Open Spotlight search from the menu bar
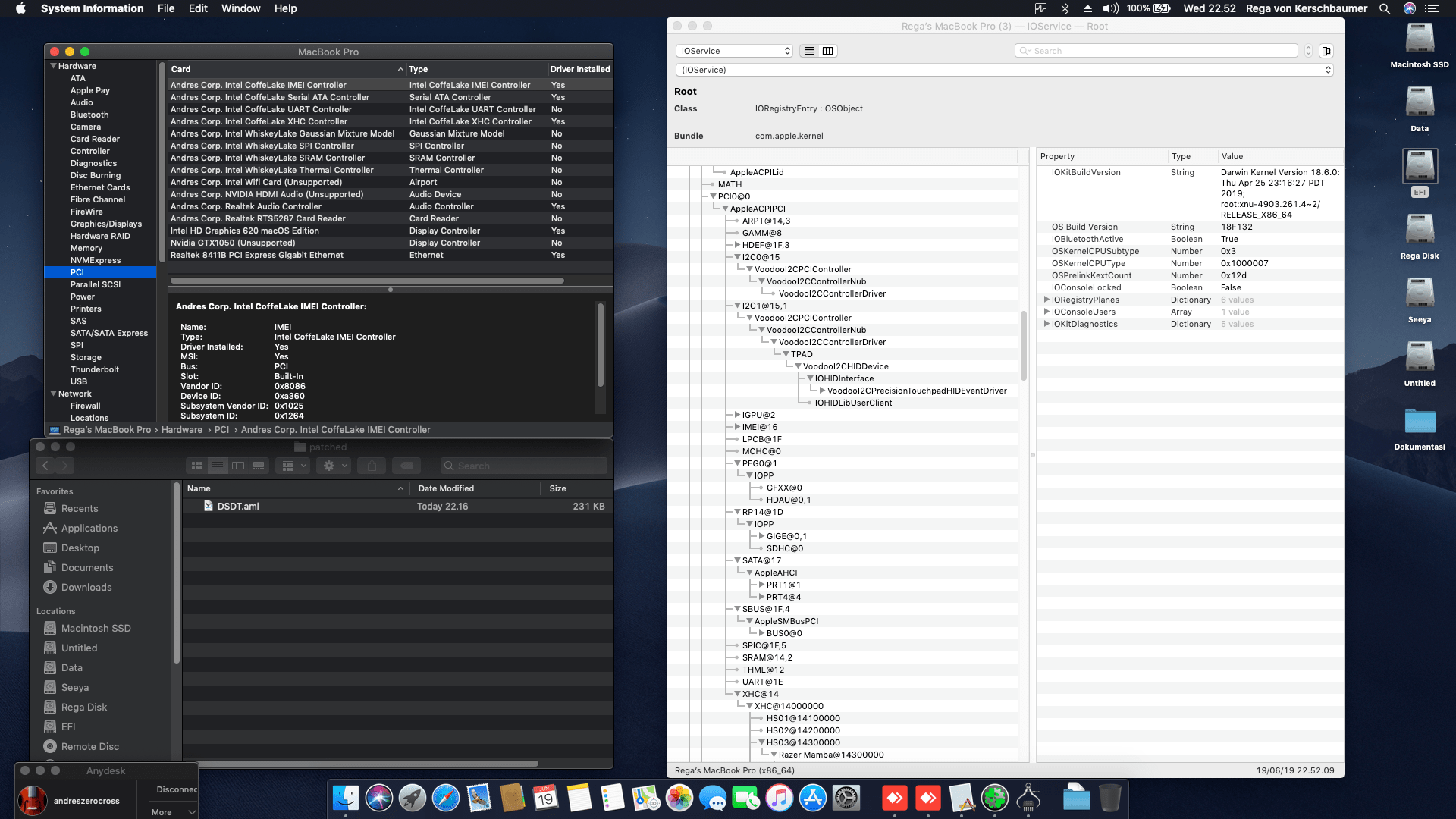1456x819 pixels. (1385, 8)
